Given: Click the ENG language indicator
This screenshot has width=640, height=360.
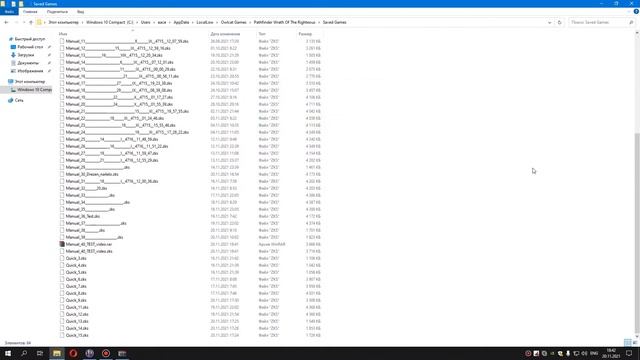Looking at the screenshot, I should point(594,353).
